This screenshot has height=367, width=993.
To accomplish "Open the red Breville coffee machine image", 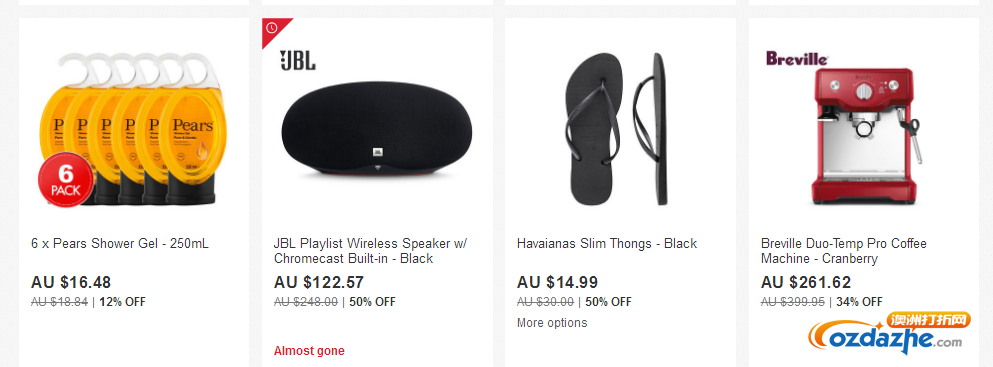I will coord(866,136).
